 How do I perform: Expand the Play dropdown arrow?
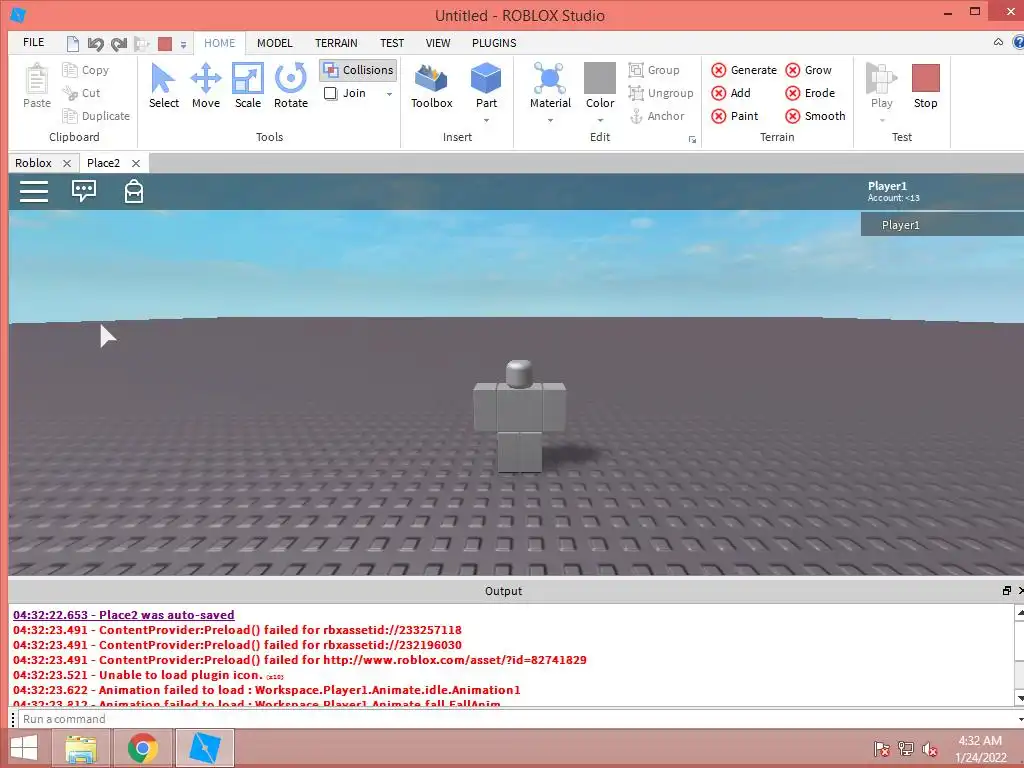coord(882,120)
